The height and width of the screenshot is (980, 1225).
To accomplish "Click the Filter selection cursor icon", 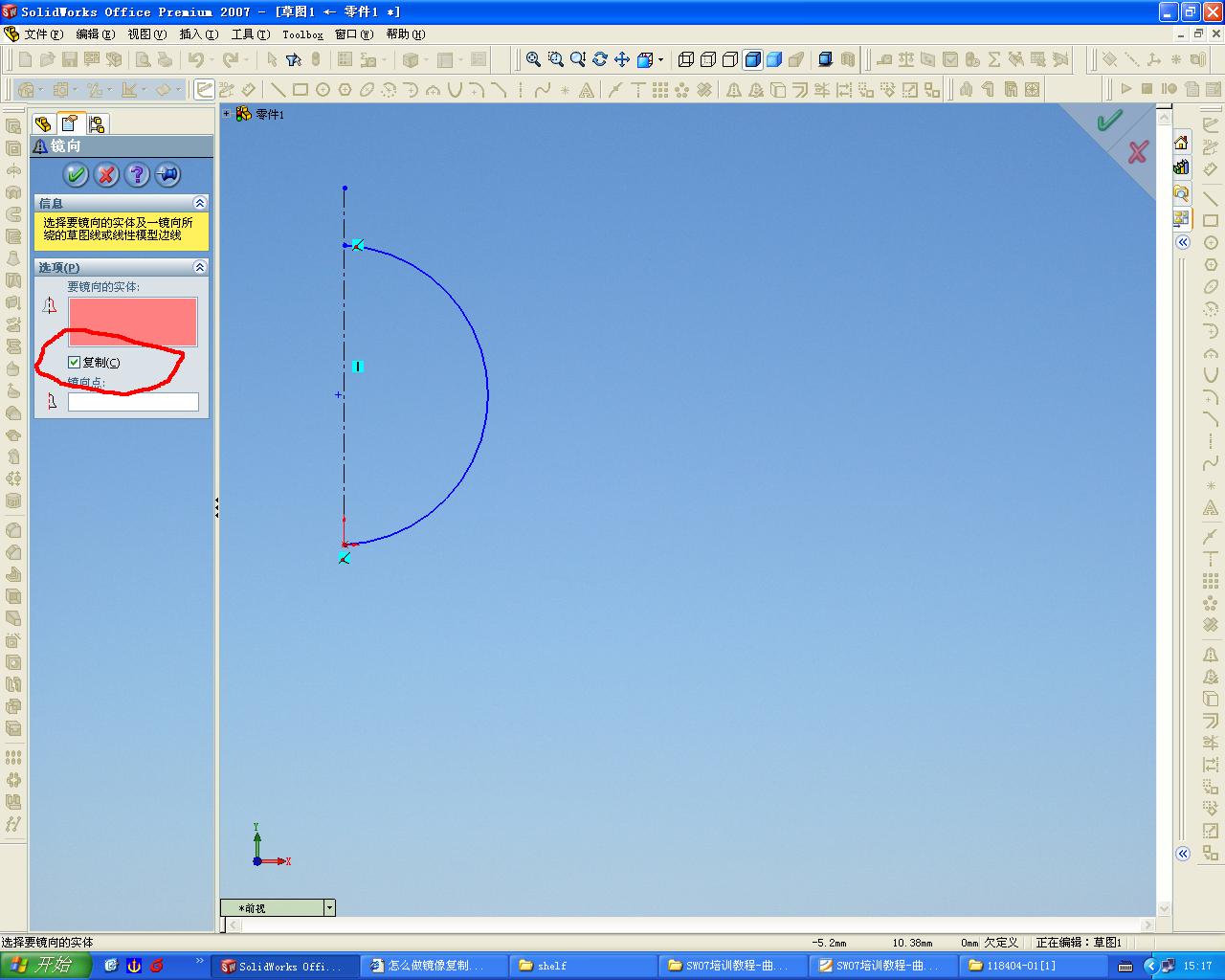I will (294, 59).
